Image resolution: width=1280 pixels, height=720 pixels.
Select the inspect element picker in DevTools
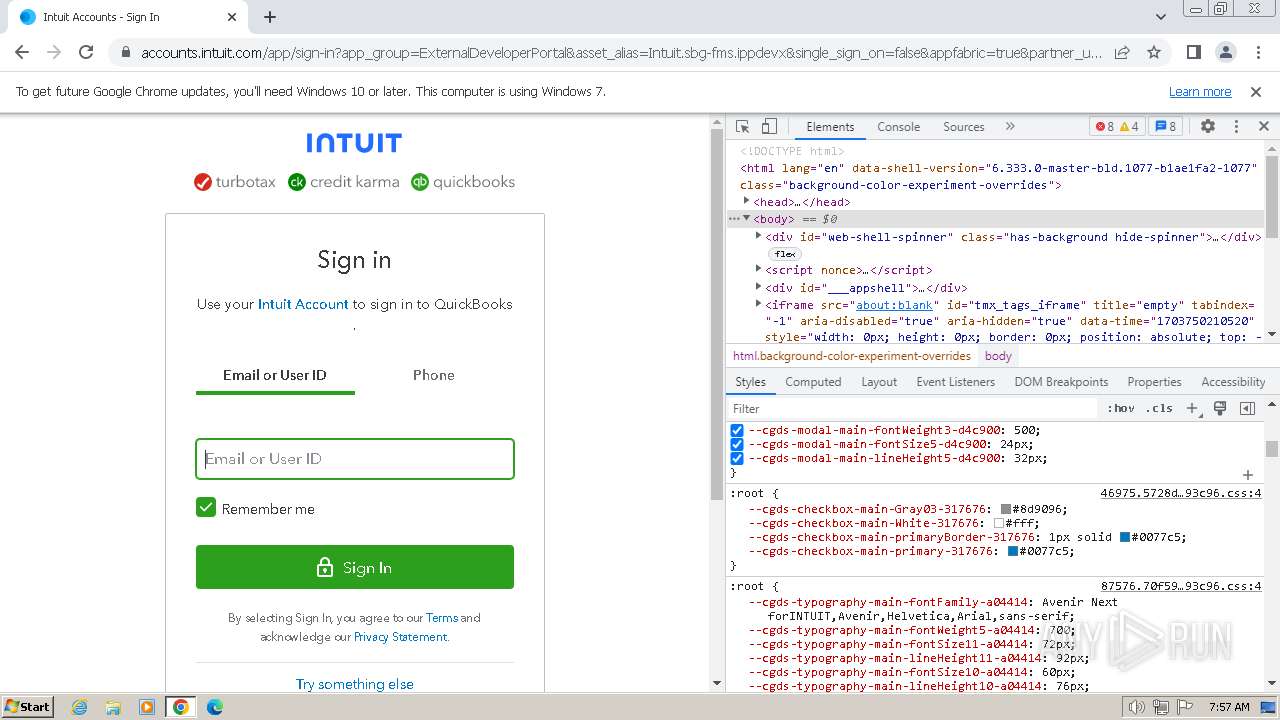742,127
